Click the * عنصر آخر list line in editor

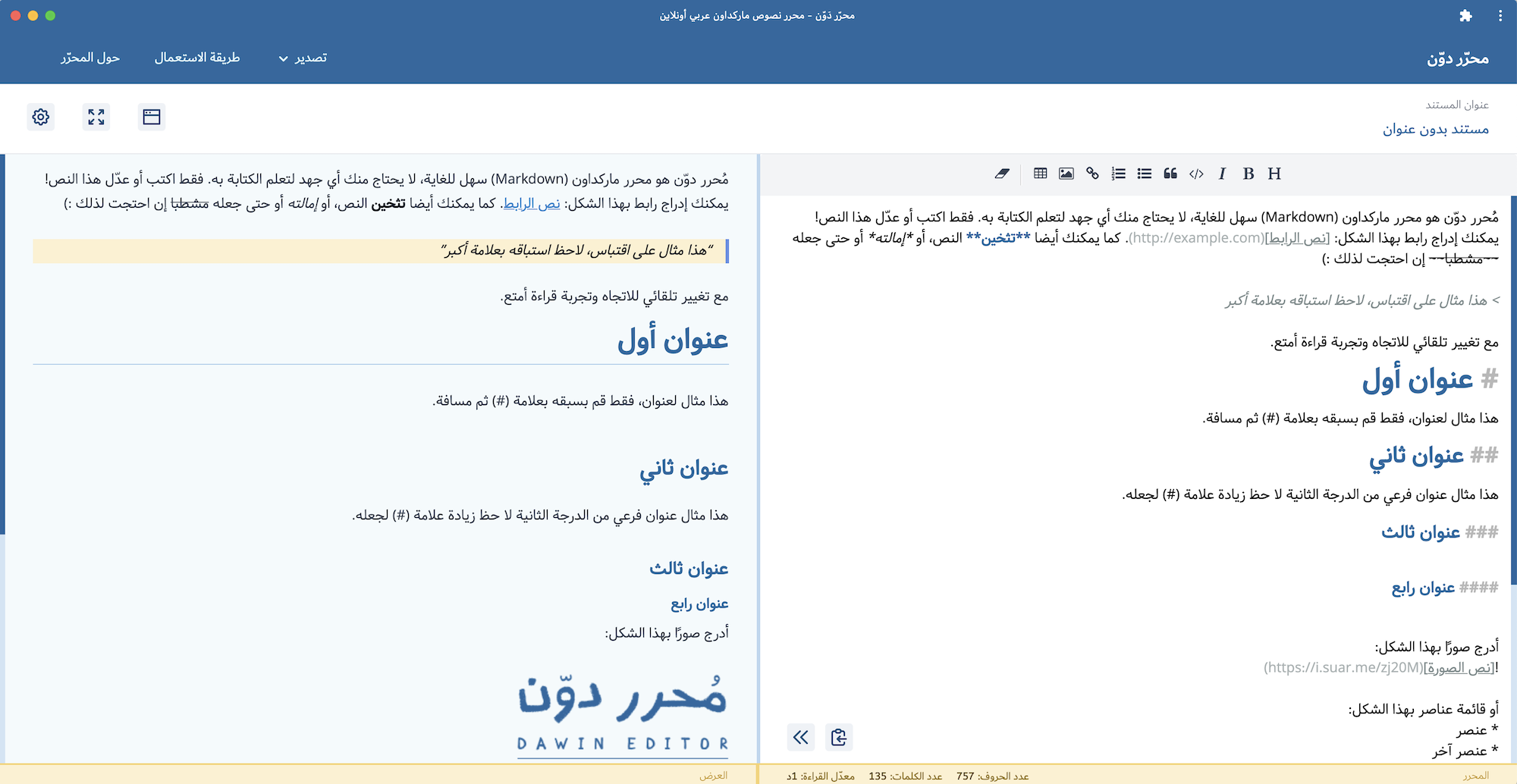(x=1465, y=751)
